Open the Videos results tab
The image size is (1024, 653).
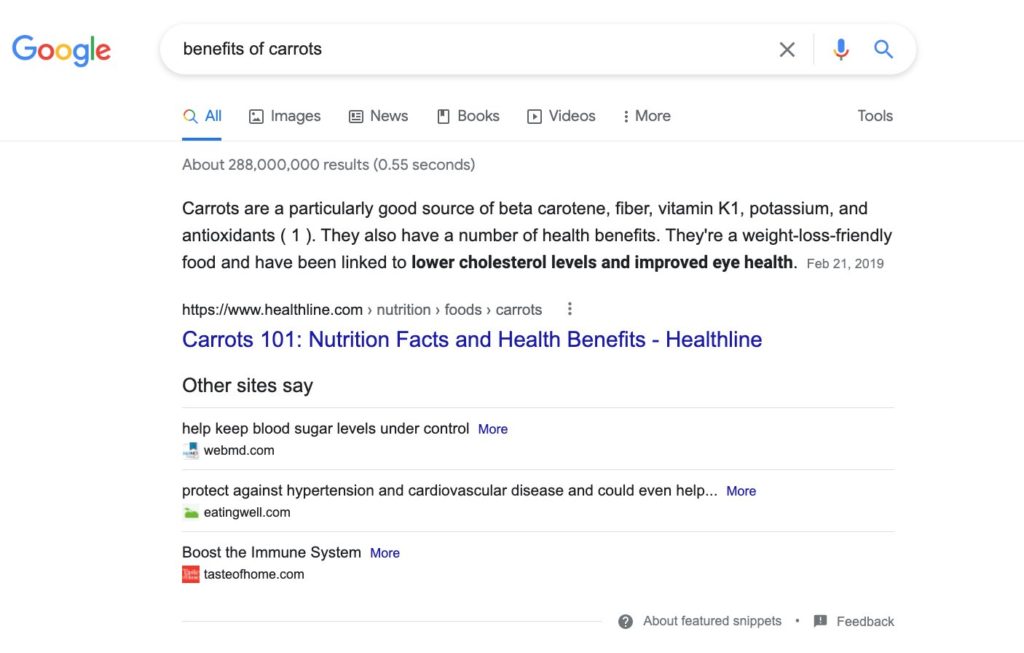561,116
